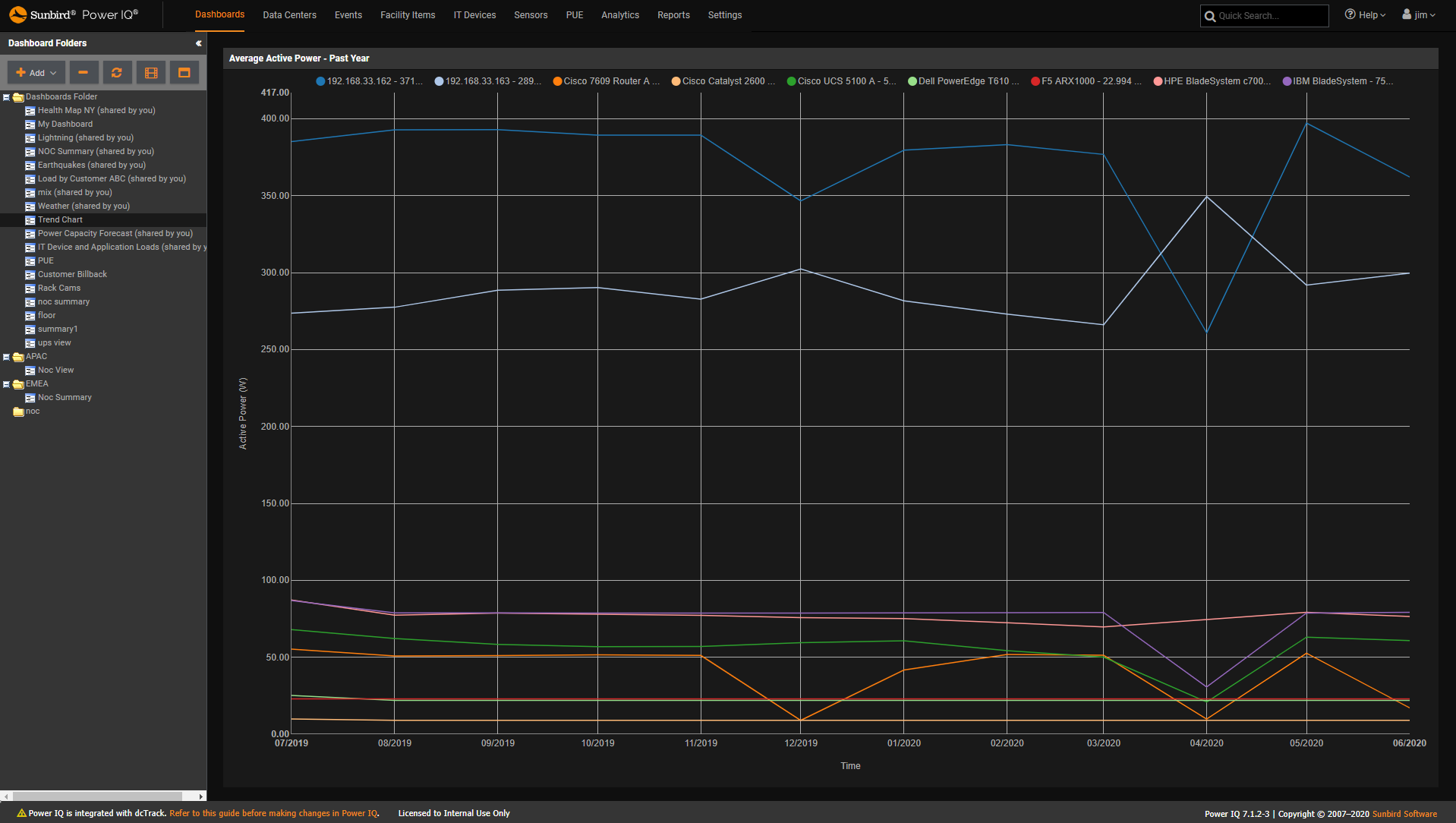Select the noc folder icon
This screenshot has height=823, width=1456.
18,411
